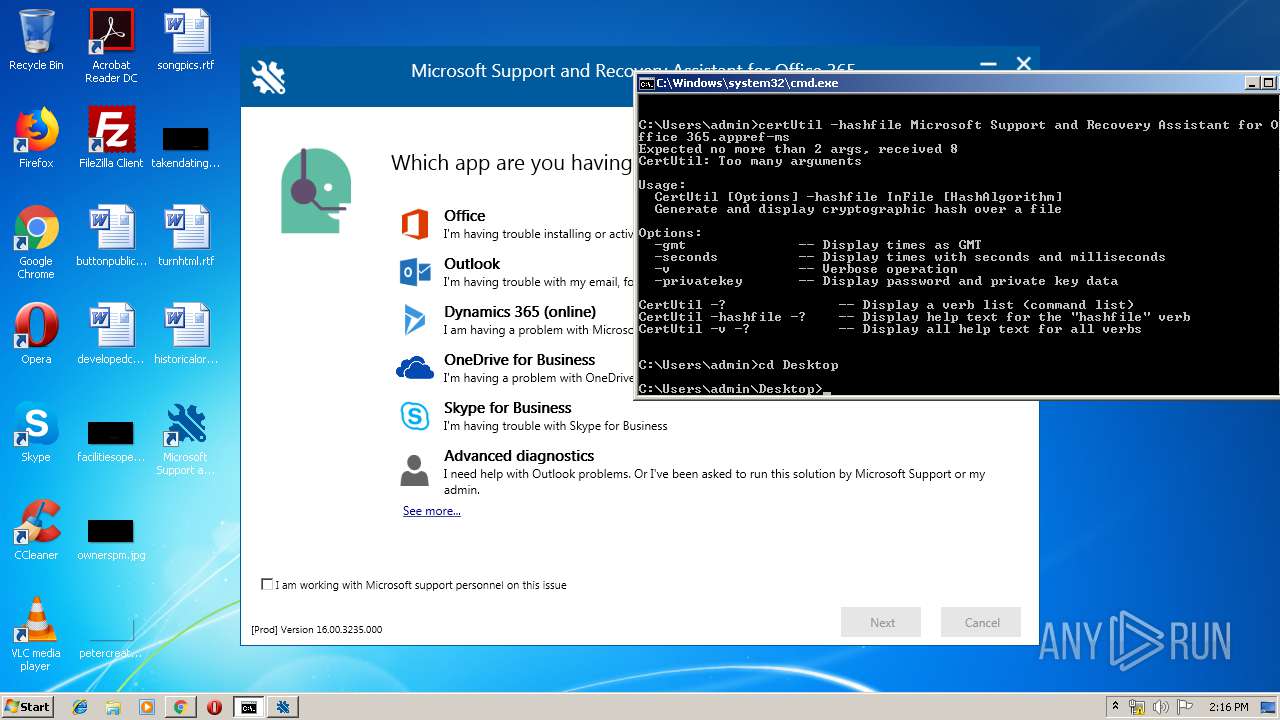This screenshot has height=720, width=1280.
Task: Open Action Center flag in tray
Action: [1185, 707]
